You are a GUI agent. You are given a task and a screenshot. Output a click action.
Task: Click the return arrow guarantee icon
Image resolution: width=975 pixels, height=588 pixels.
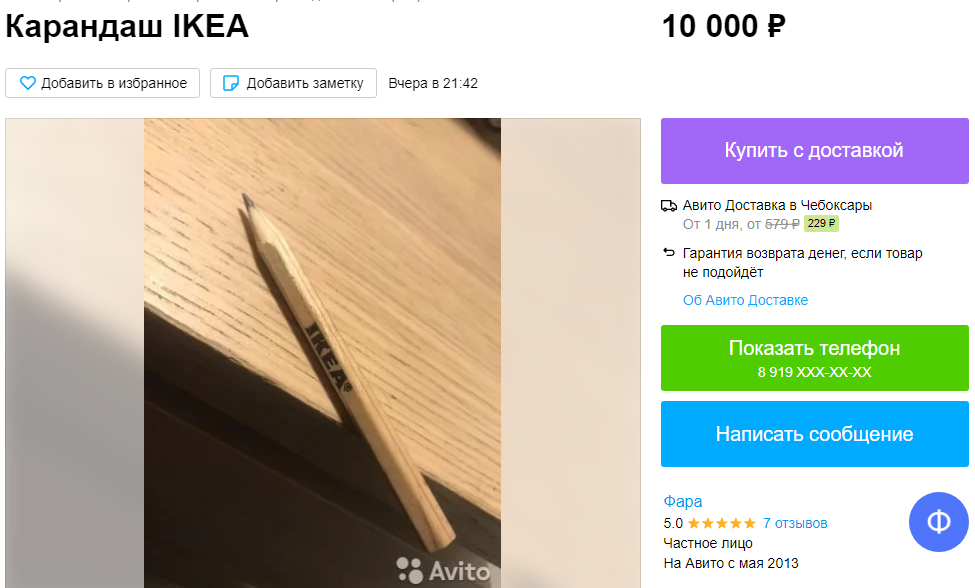(668, 252)
